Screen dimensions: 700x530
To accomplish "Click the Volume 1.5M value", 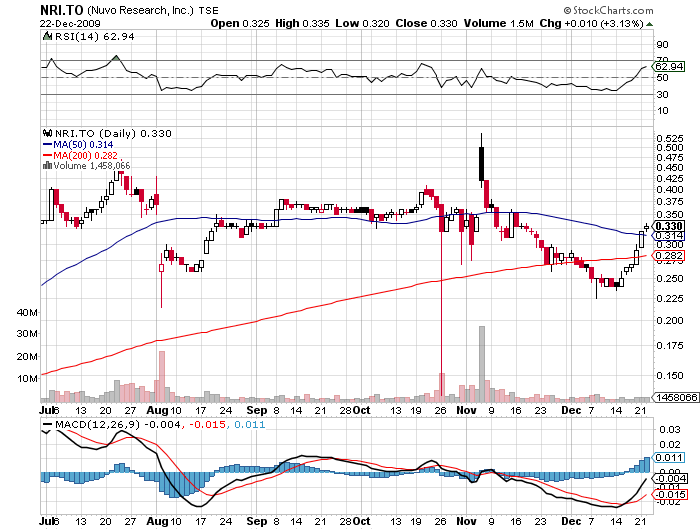I will coord(499,23).
